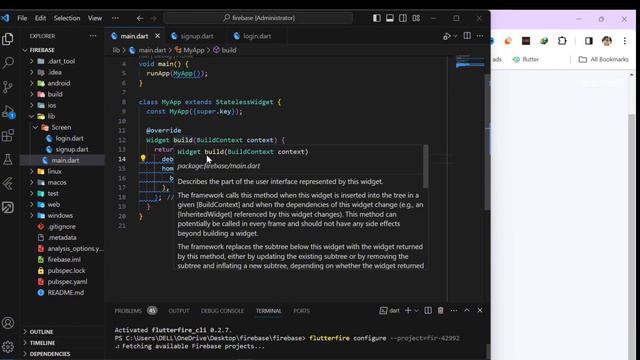
Task: Go forward with the navigation right arrow
Action: (x=153, y=18)
